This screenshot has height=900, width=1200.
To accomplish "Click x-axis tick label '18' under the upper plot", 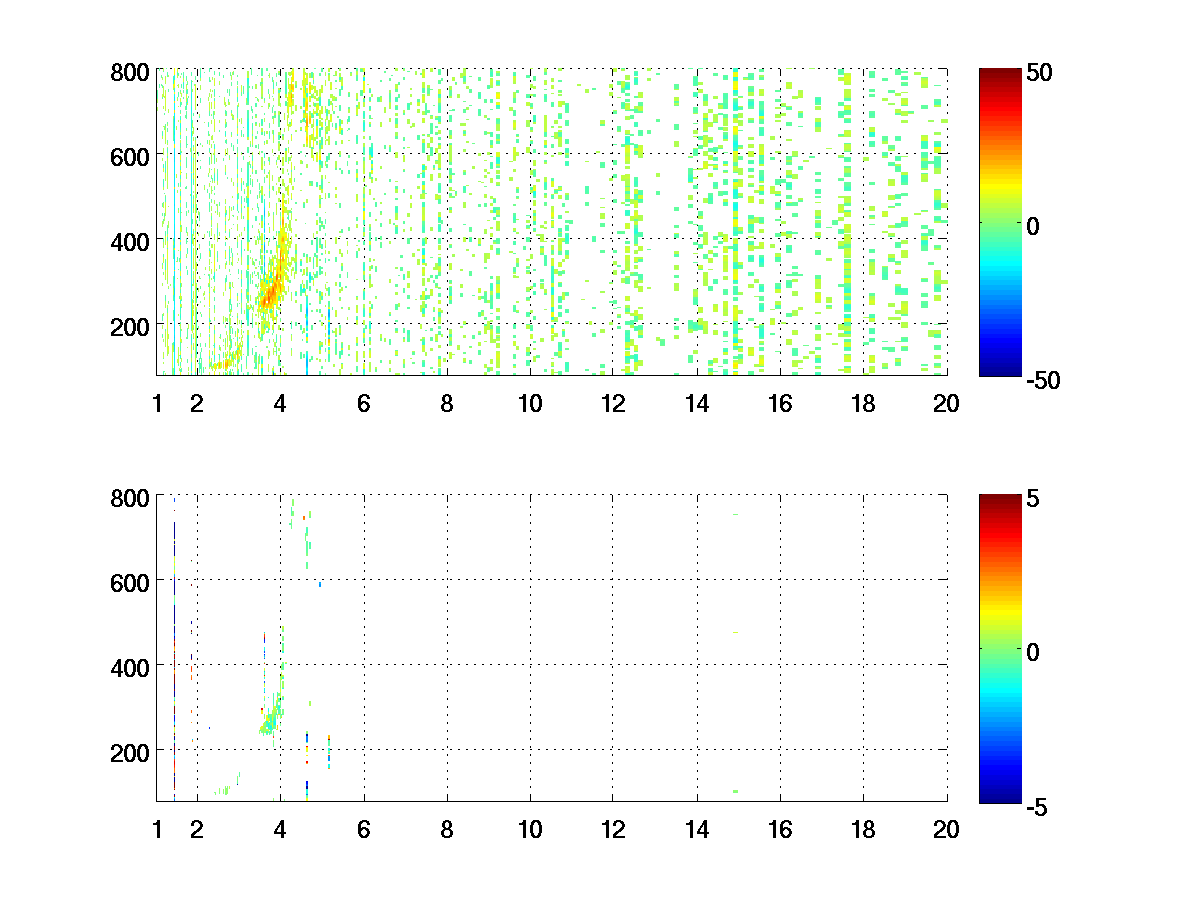I will [x=863, y=404].
